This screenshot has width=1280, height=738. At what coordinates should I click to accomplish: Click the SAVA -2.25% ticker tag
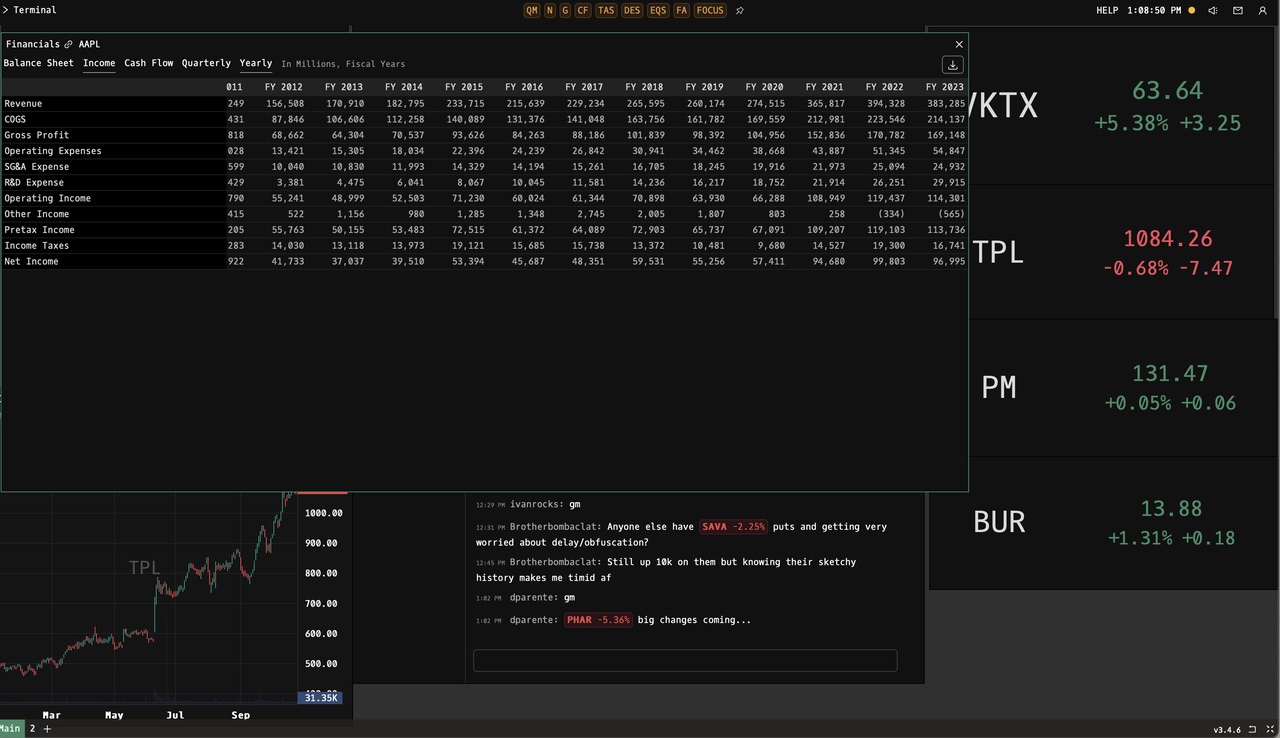tap(733, 526)
